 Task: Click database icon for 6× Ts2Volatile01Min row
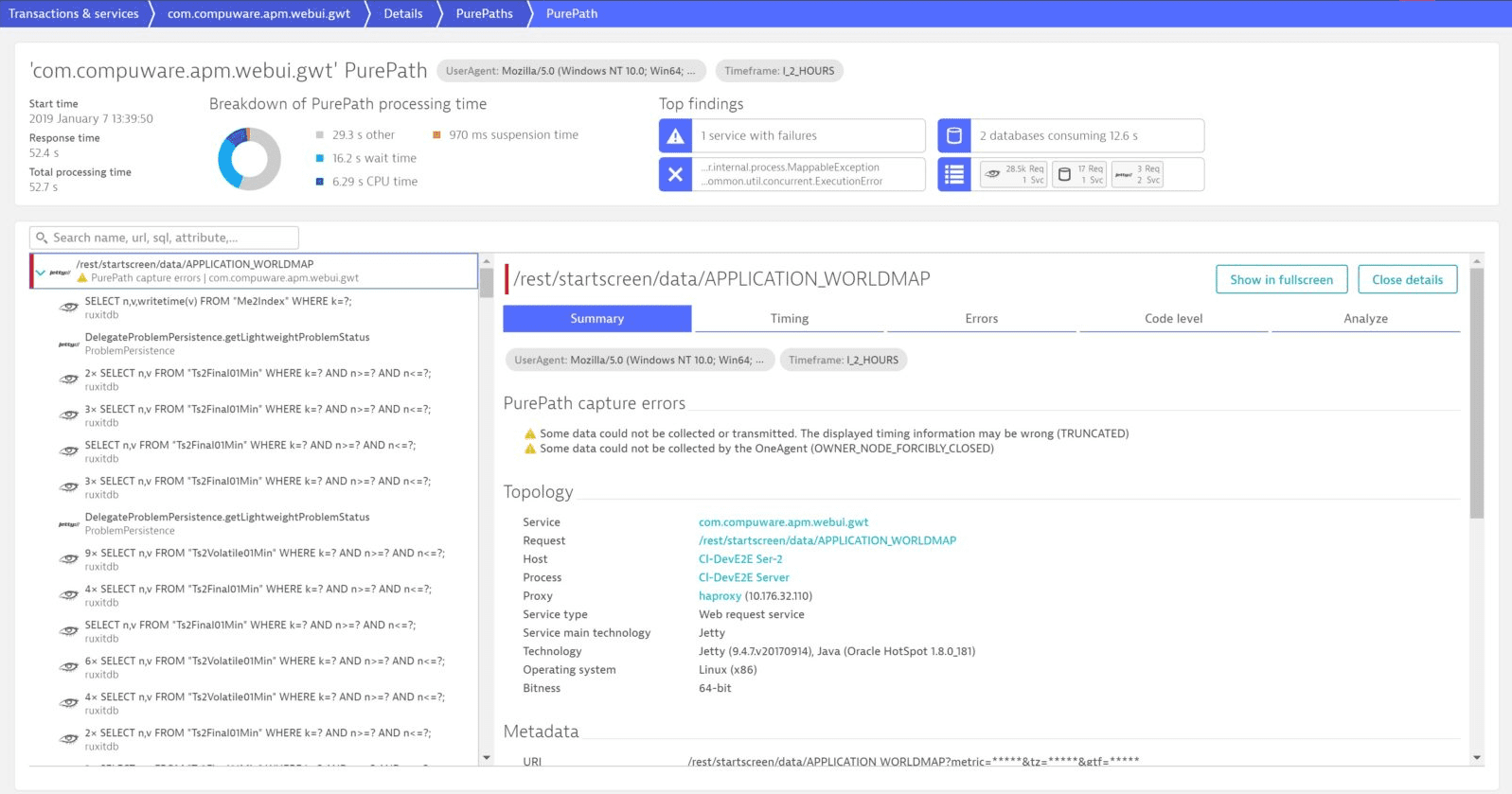pyautogui.click(x=69, y=667)
